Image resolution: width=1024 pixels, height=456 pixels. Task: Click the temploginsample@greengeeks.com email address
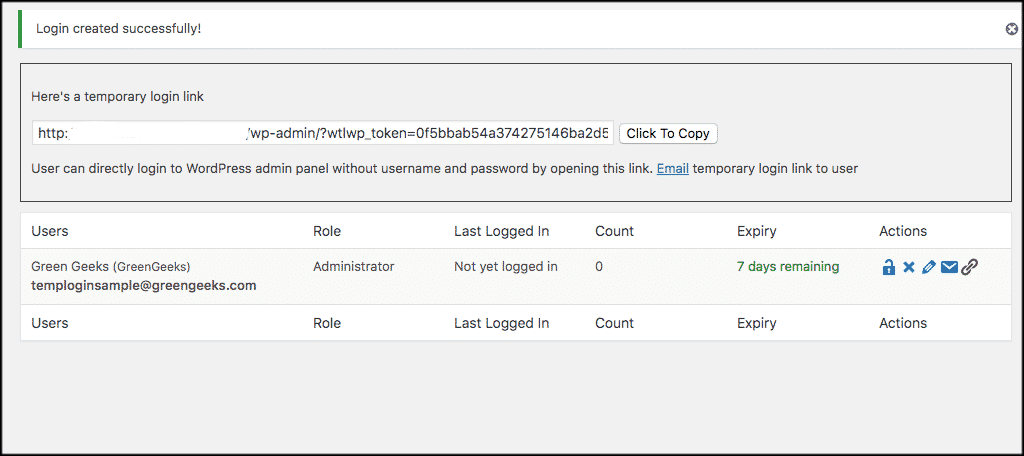pyautogui.click(x=144, y=285)
